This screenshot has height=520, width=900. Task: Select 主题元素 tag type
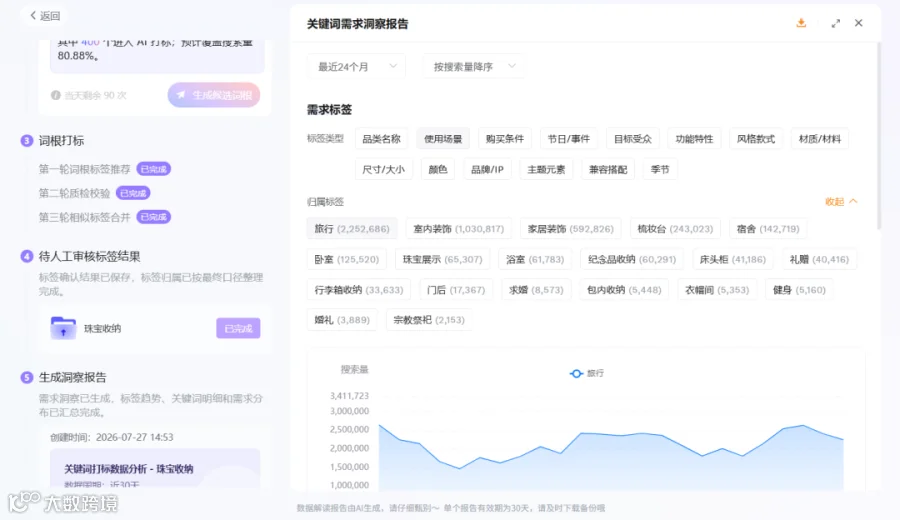pos(546,169)
